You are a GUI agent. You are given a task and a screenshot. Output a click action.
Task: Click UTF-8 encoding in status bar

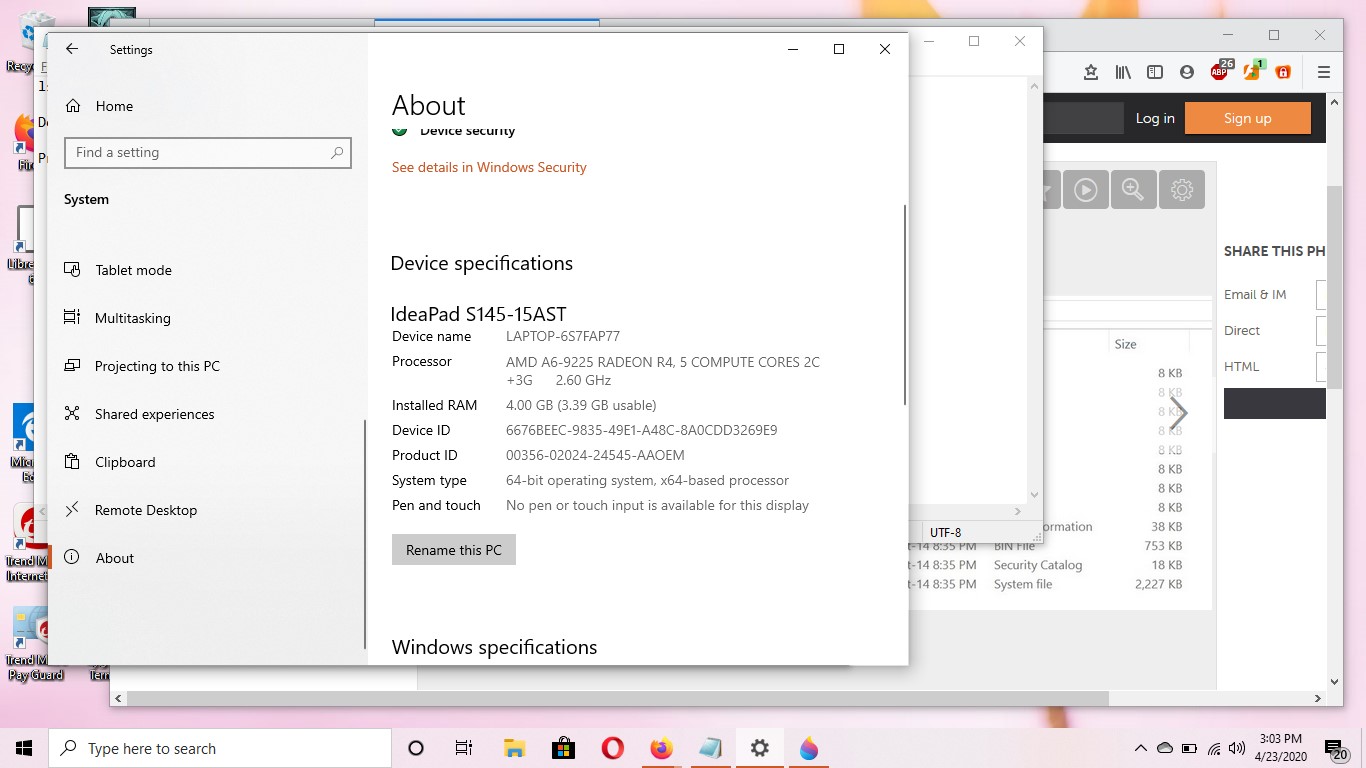[x=945, y=532]
